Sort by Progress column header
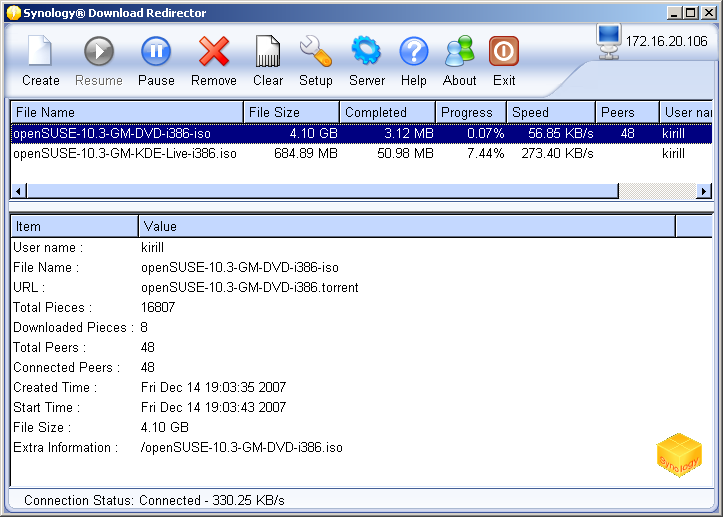The image size is (723, 517). (x=471, y=113)
